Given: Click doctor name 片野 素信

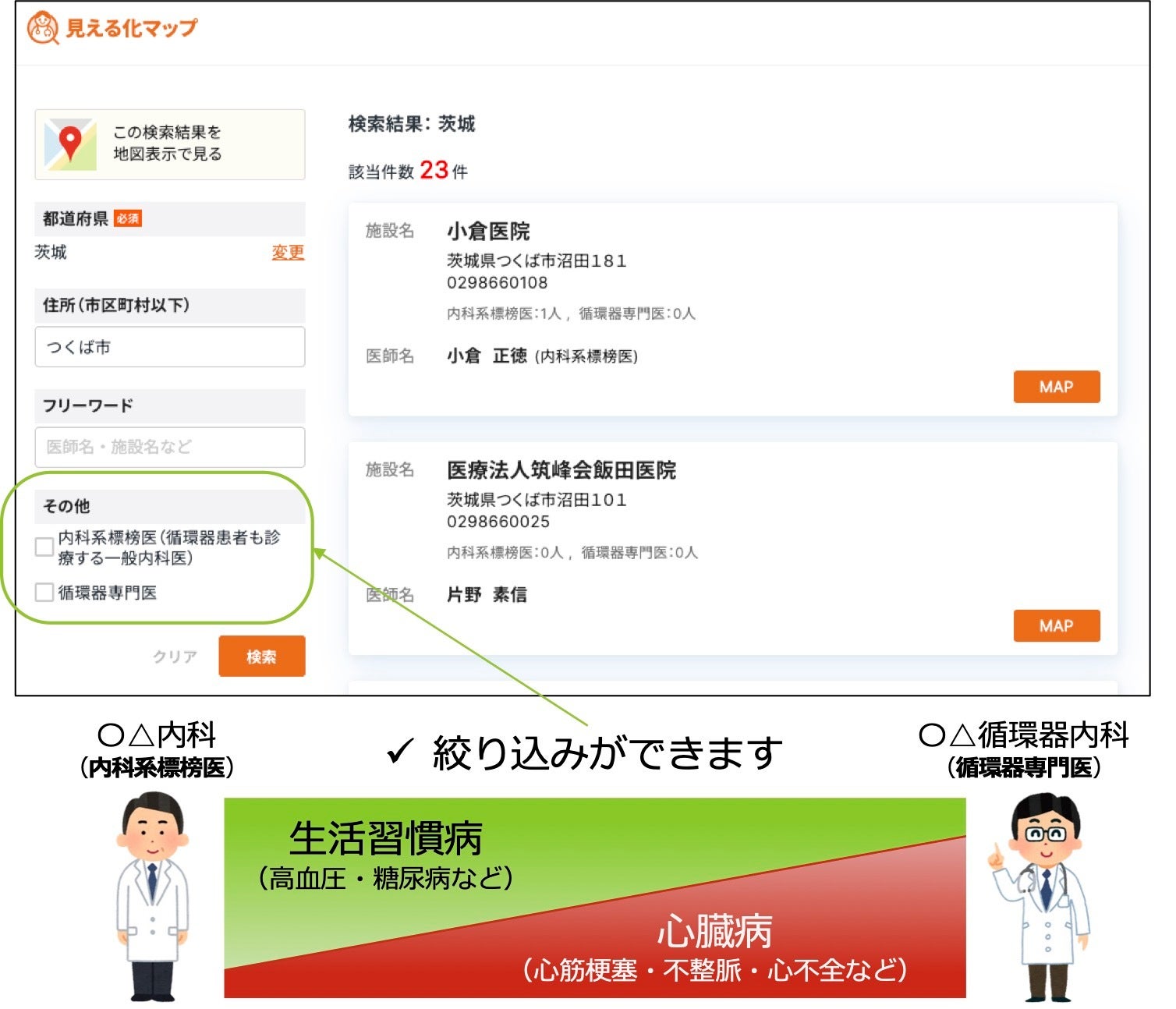Looking at the screenshot, I should click(x=487, y=595).
